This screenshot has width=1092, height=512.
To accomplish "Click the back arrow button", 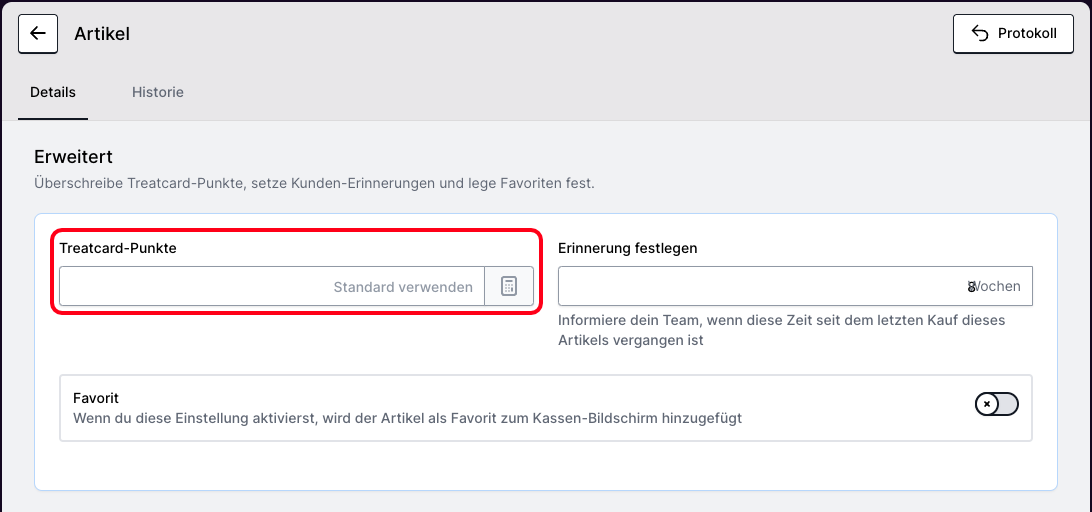I will [38, 33].
